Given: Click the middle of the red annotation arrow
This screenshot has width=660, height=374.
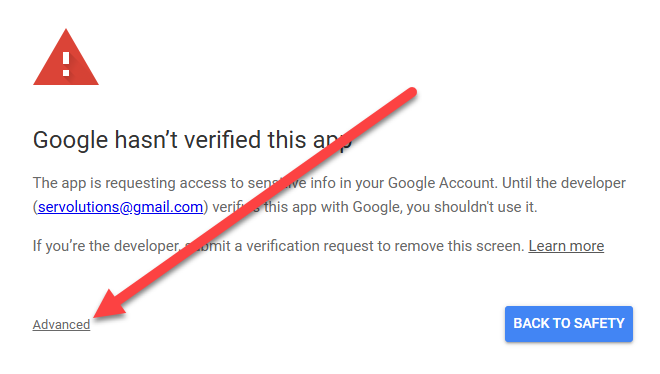Looking at the screenshot, I should tap(255, 203).
